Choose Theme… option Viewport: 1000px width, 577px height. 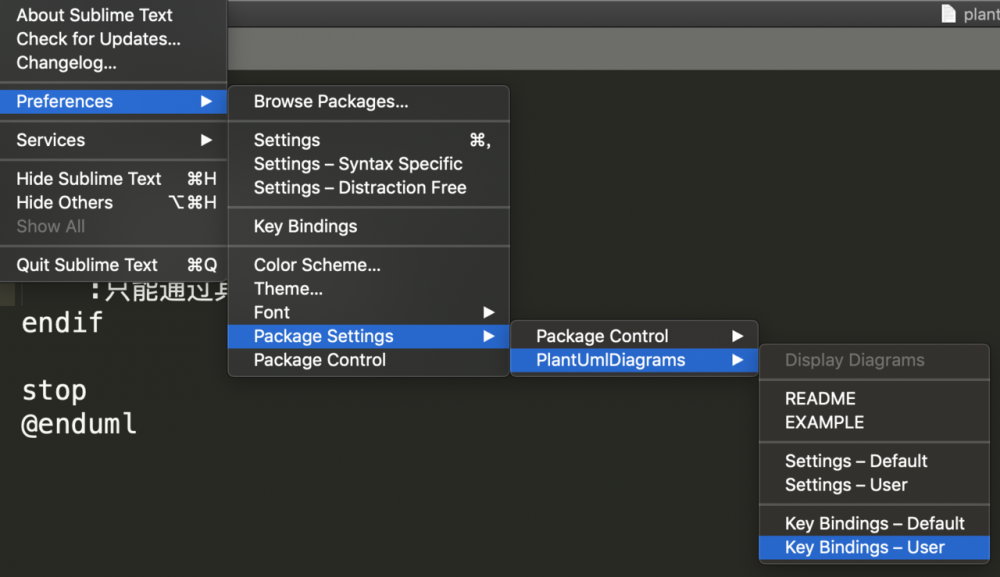(x=288, y=289)
